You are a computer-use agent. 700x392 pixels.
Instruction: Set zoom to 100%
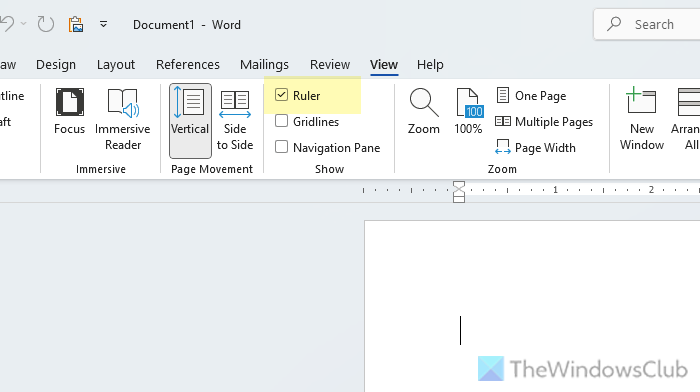(468, 112)
